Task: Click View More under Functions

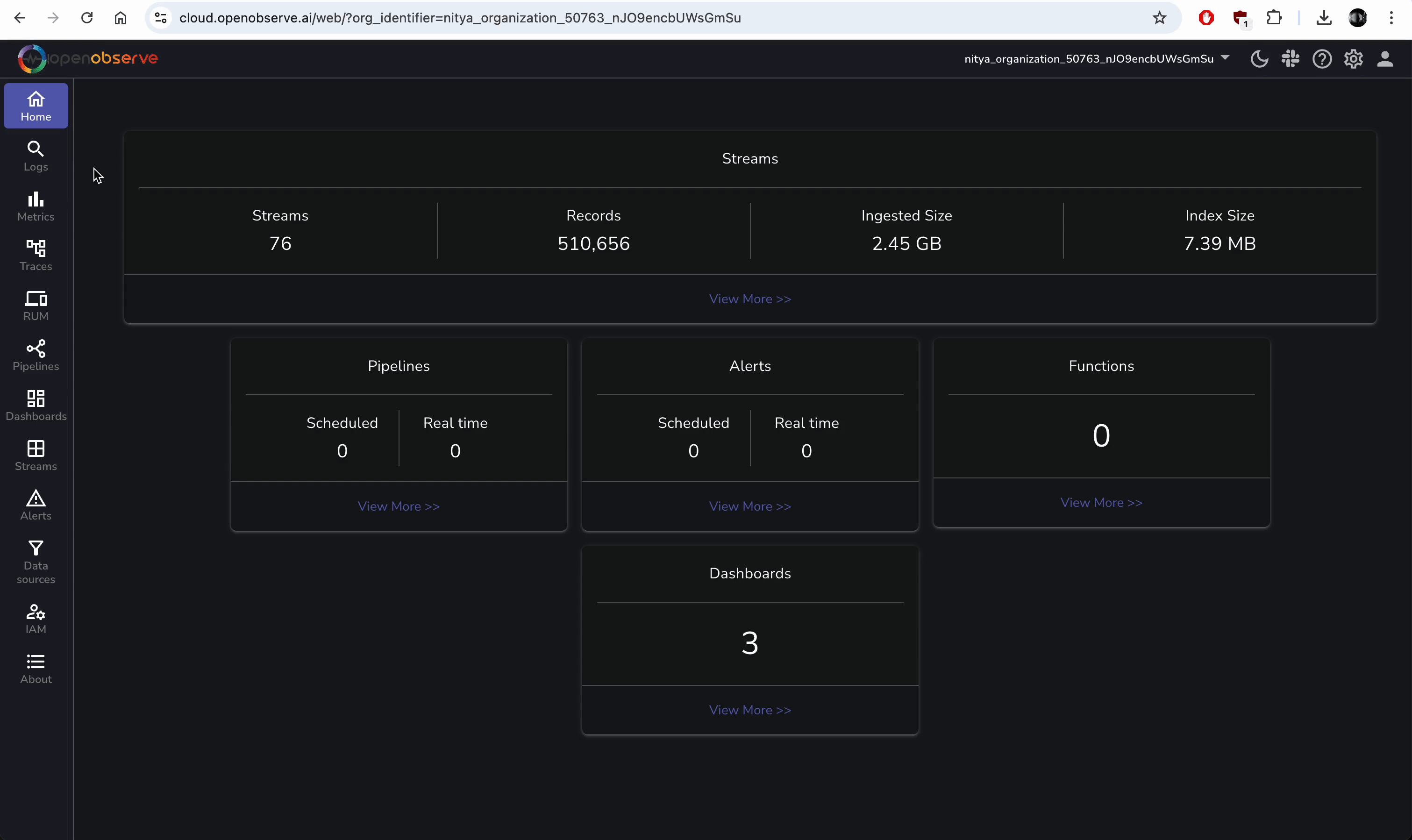Action: pyautogui.click(x=1101, y=503)
